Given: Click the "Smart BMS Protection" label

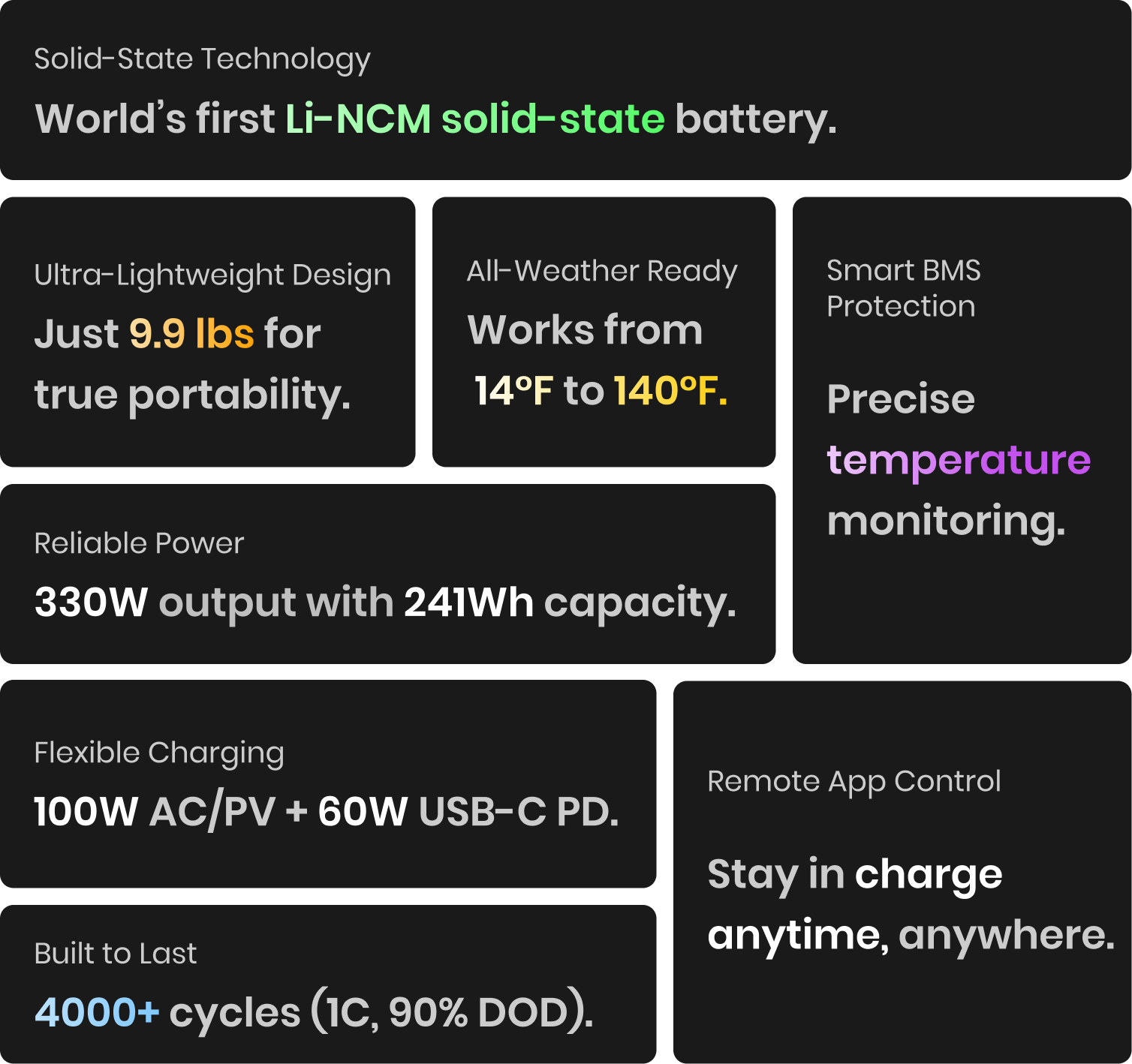Looking at the screenshot, I should click(x=903, y=288).
